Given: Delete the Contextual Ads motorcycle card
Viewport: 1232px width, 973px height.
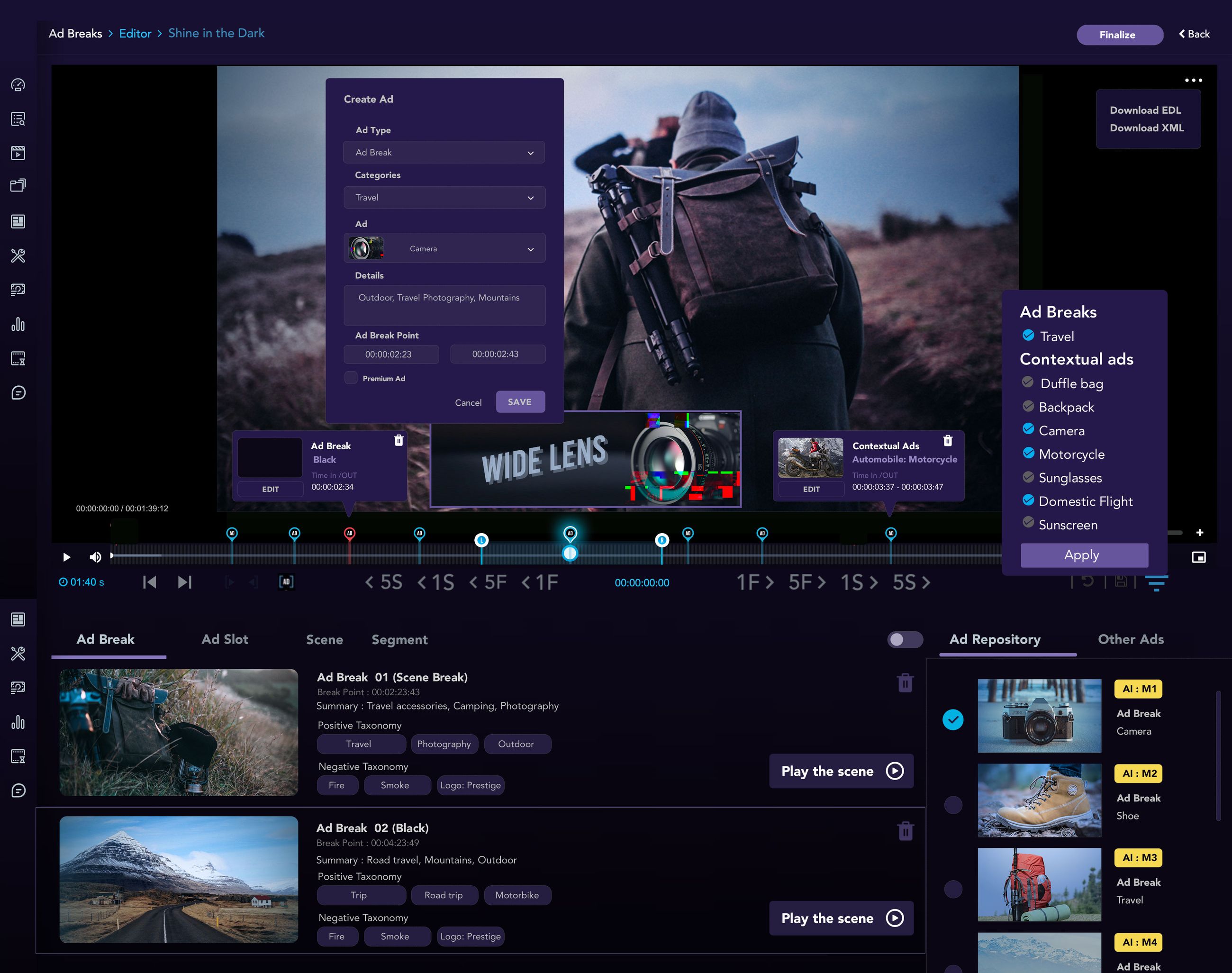Looking at the screenshot, I should point(948,441).
